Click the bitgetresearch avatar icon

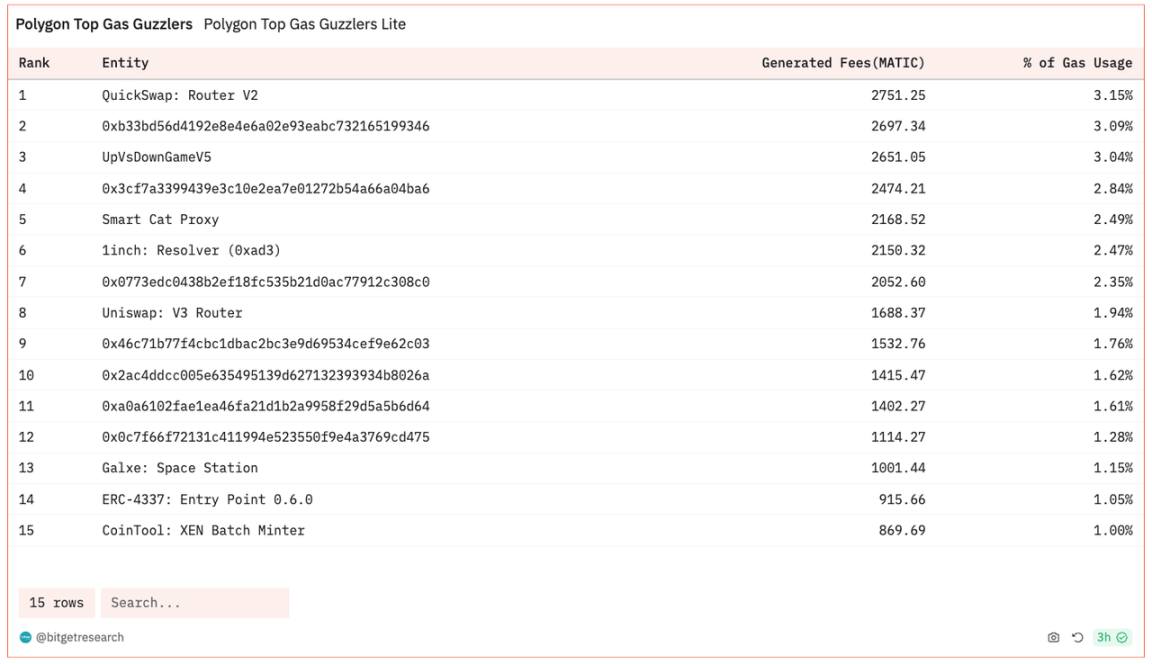25,638
